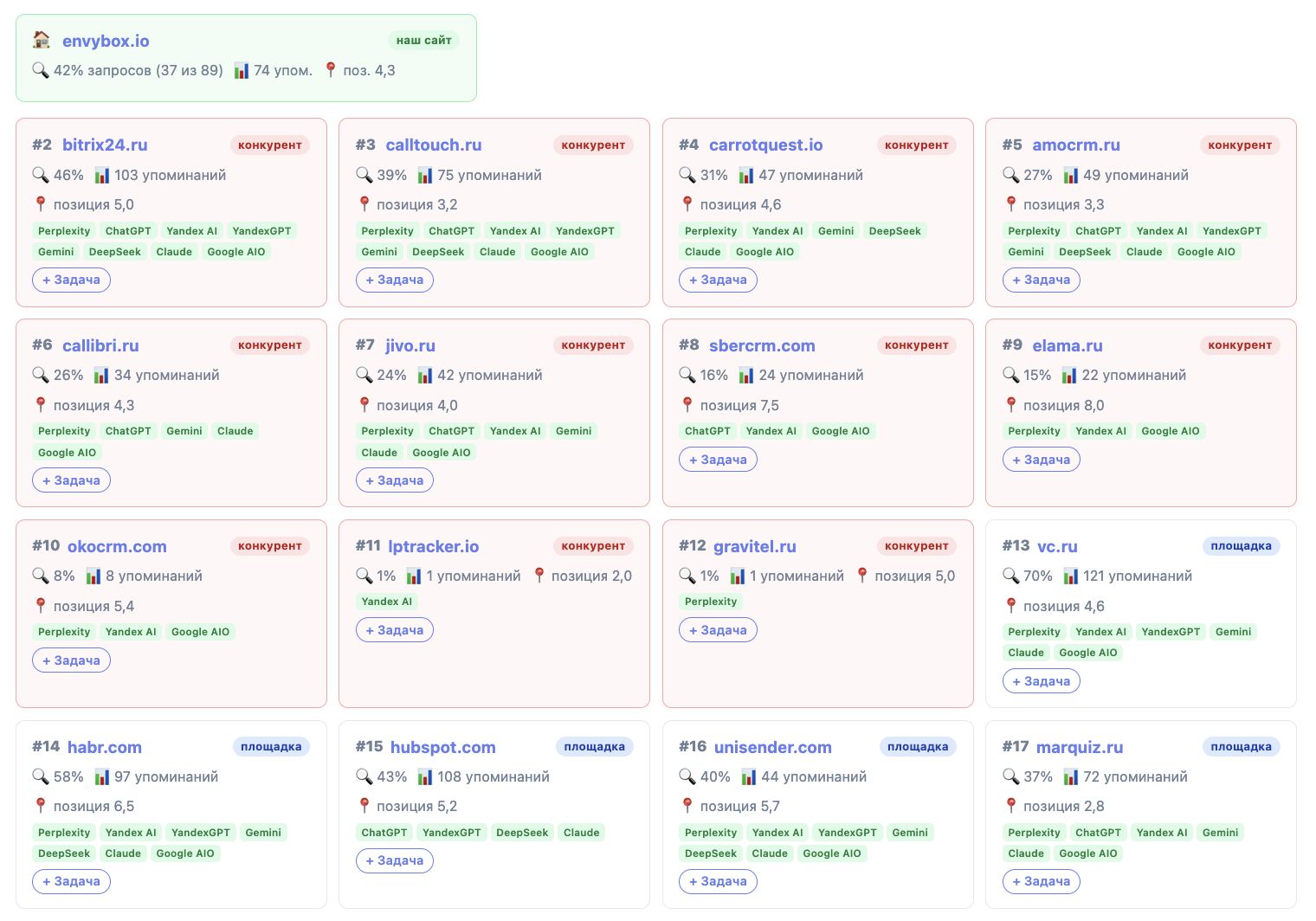
Task: Click the Задача button under jivo.ru
Action: (395, 480)
